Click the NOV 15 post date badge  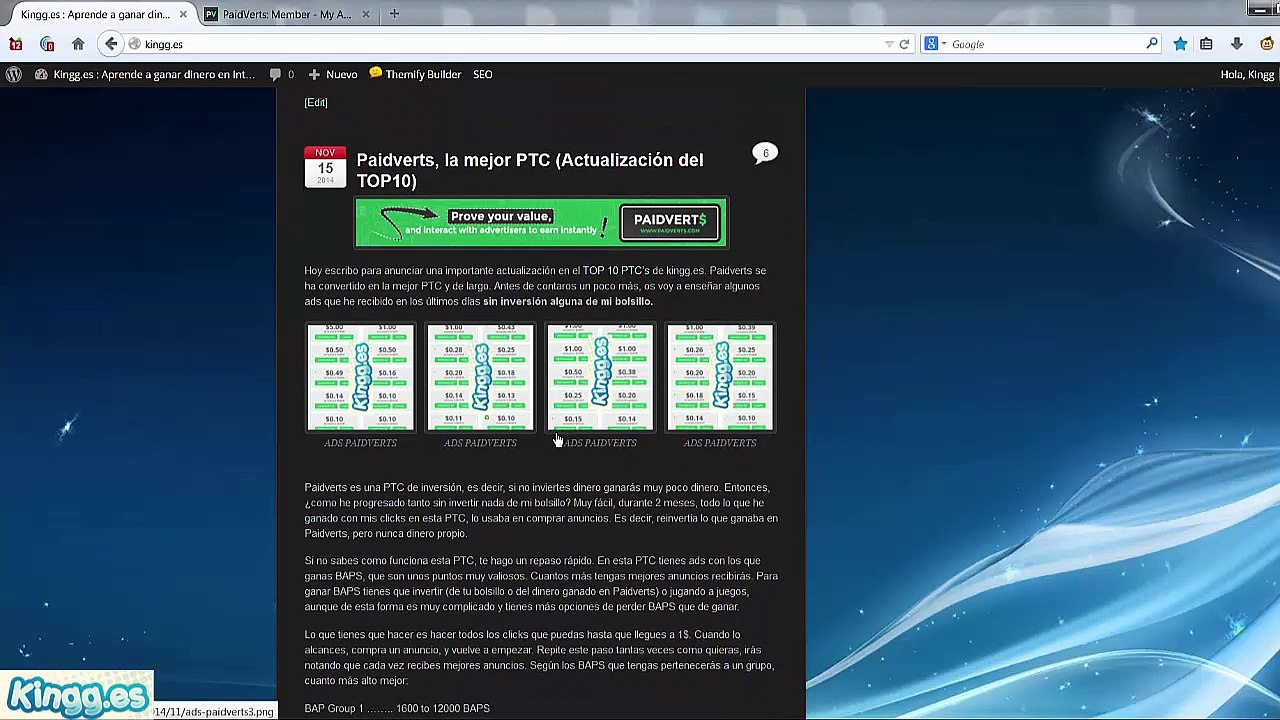[x=325, y=166]
